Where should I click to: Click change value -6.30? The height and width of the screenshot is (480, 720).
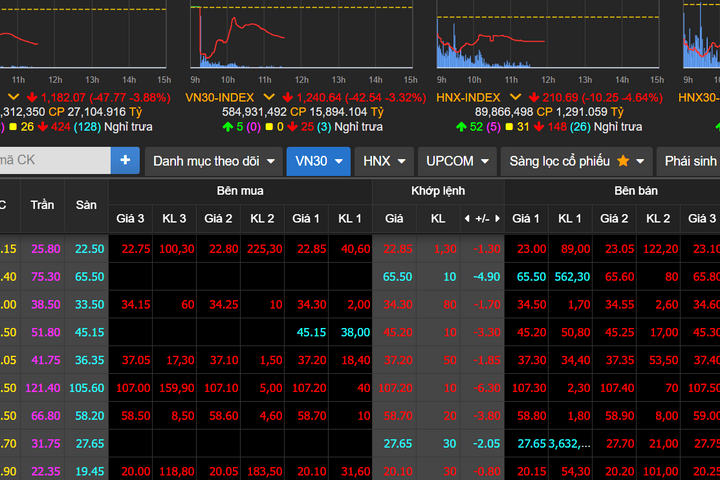pos(487,388)
